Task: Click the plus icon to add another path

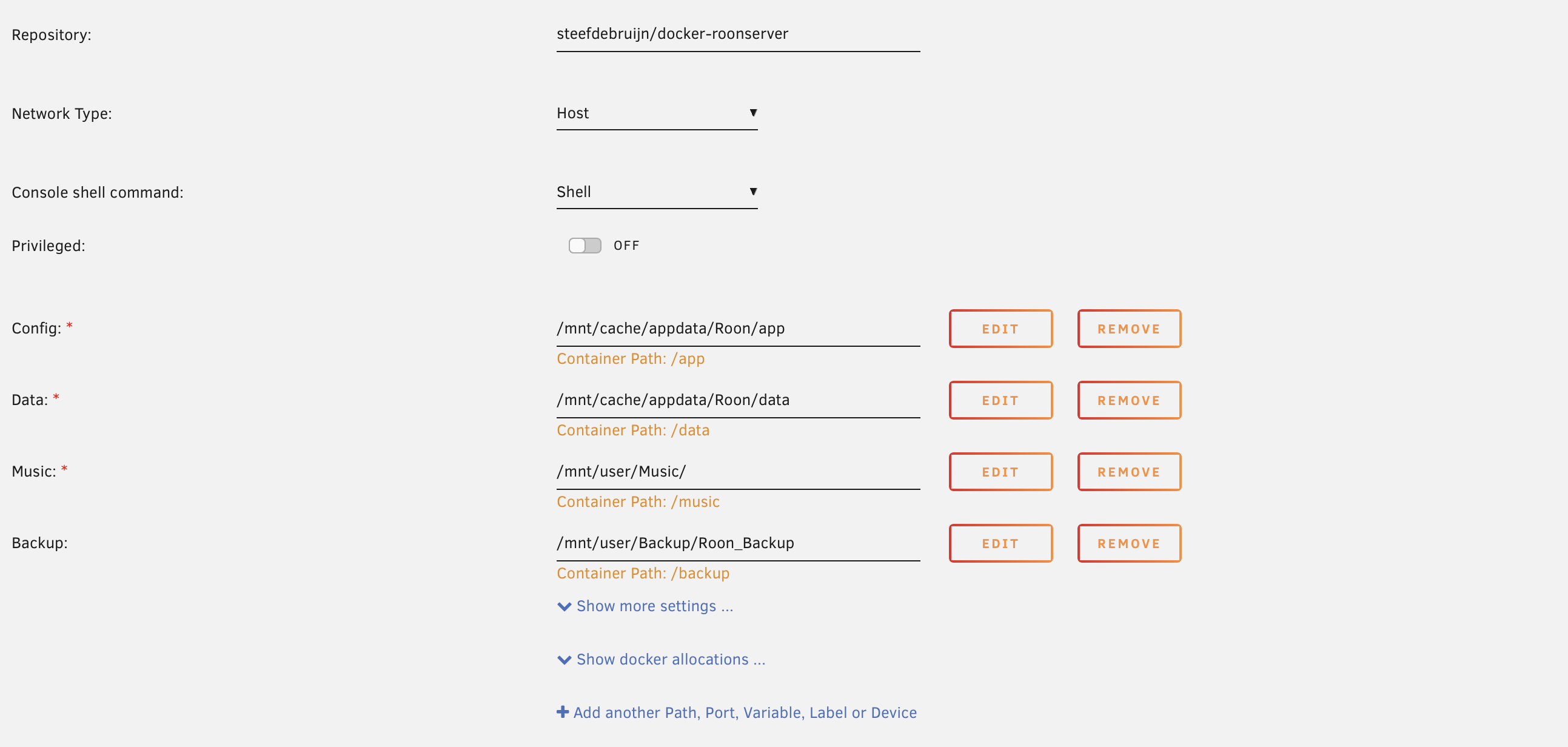Action: (563, 712)
